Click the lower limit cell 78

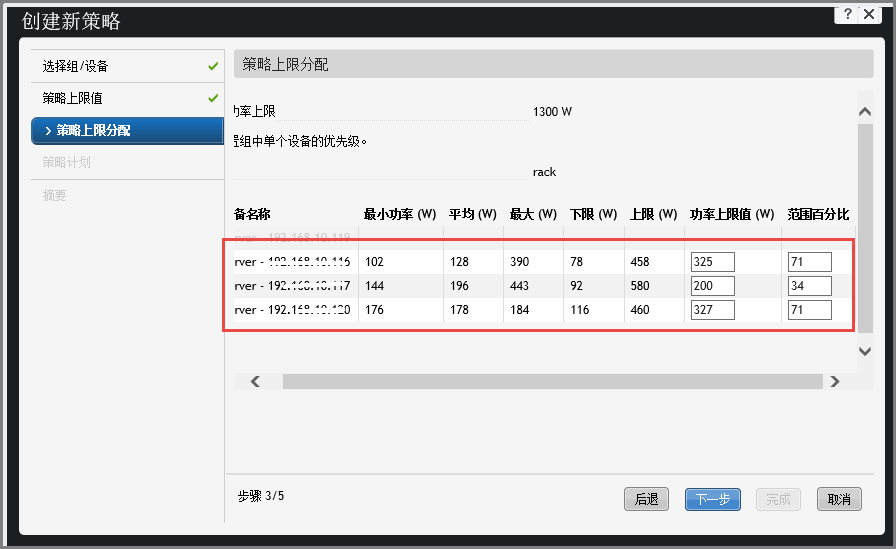pyautogui.click(x=576, y=262)
